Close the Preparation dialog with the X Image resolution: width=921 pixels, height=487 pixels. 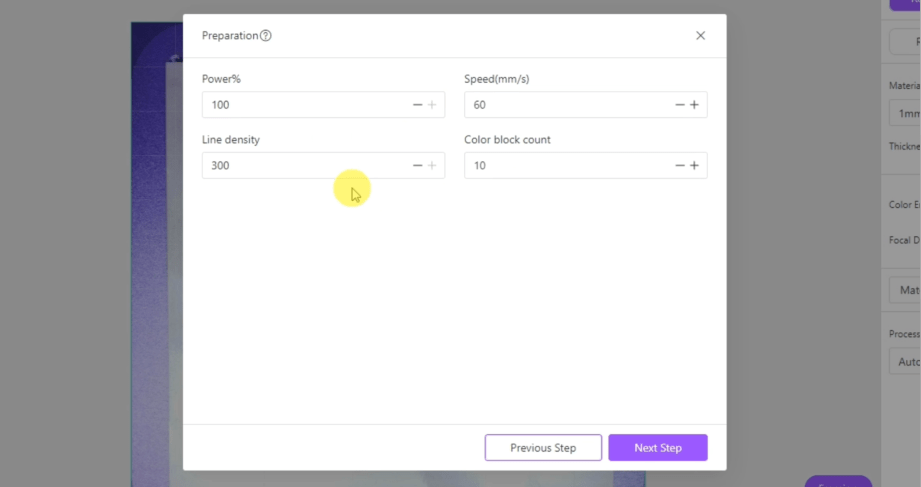coord(700,36)
